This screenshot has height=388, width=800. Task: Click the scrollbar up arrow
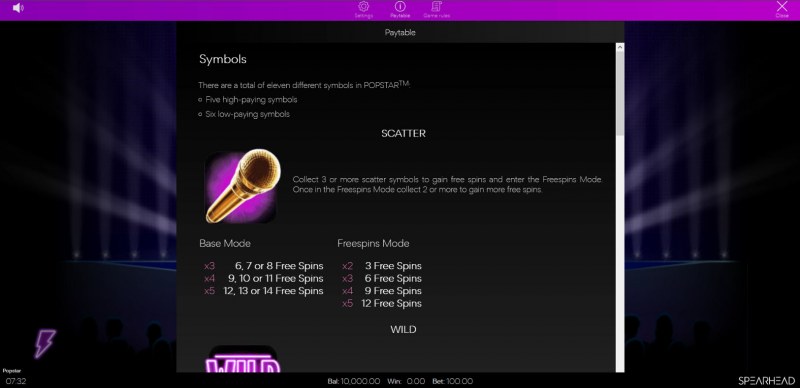pyautogui.click(x=620, y=47)
